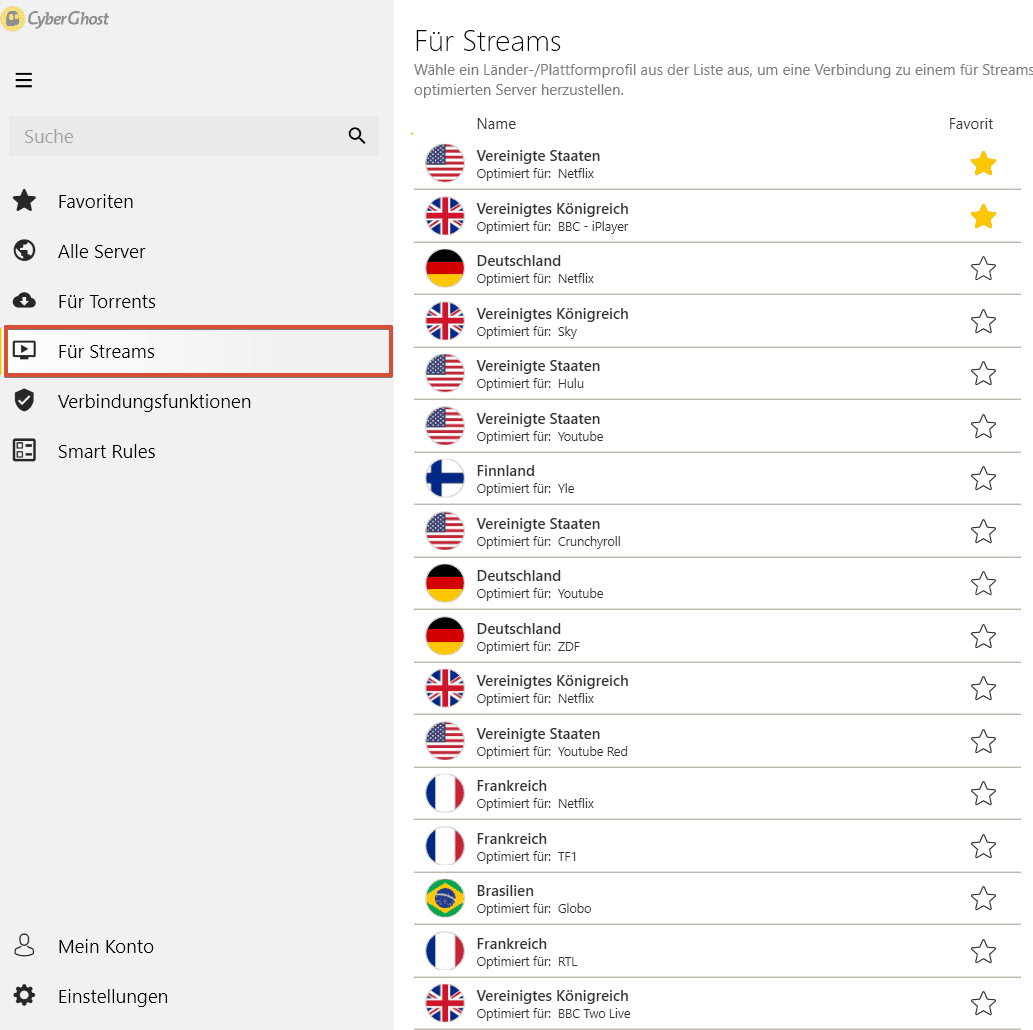Click French flag for RTL server
The image size is (1033, 1030).
tap(445, 951)
